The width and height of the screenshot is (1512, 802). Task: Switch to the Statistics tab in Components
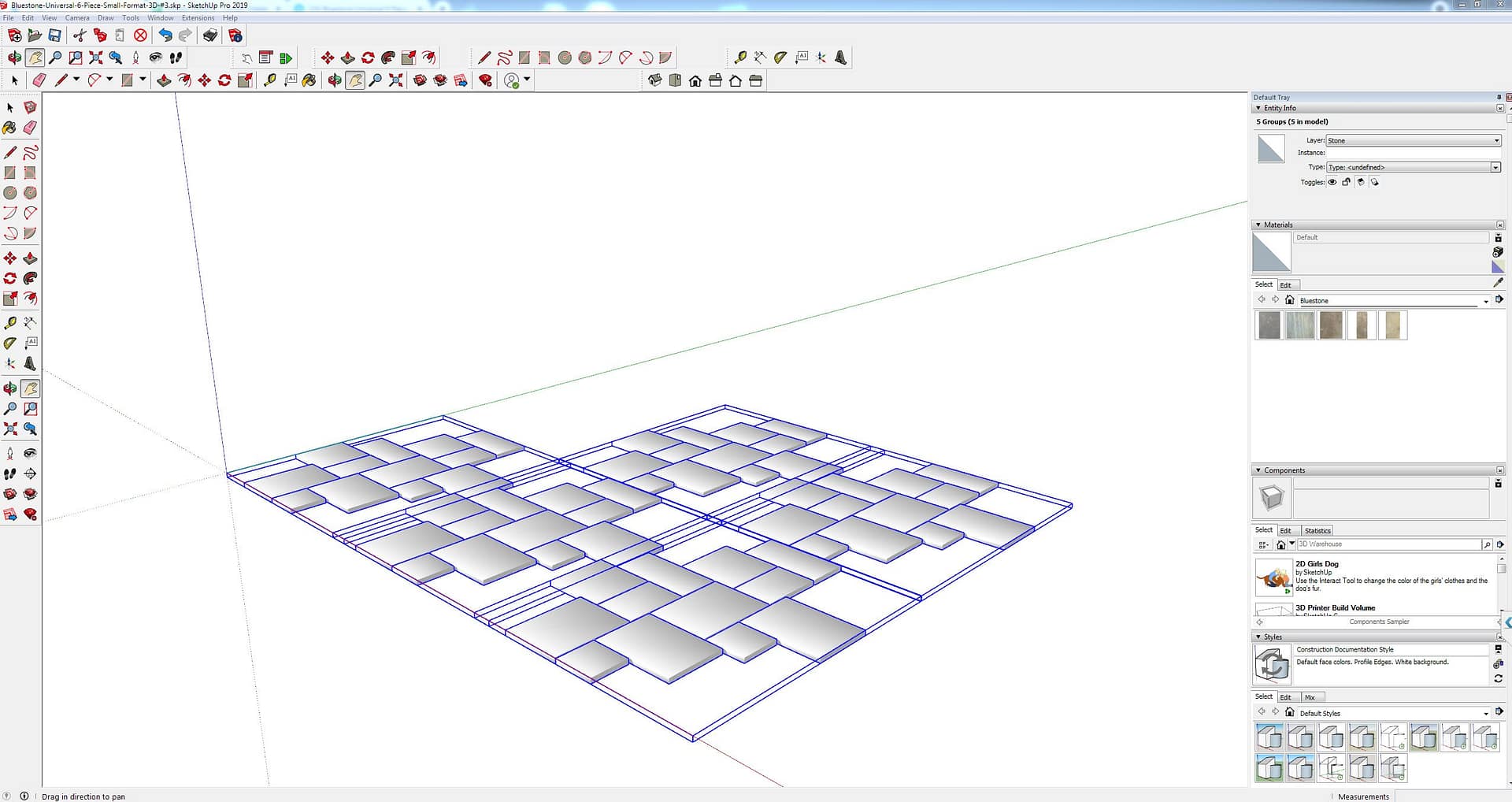(1317, 531)
